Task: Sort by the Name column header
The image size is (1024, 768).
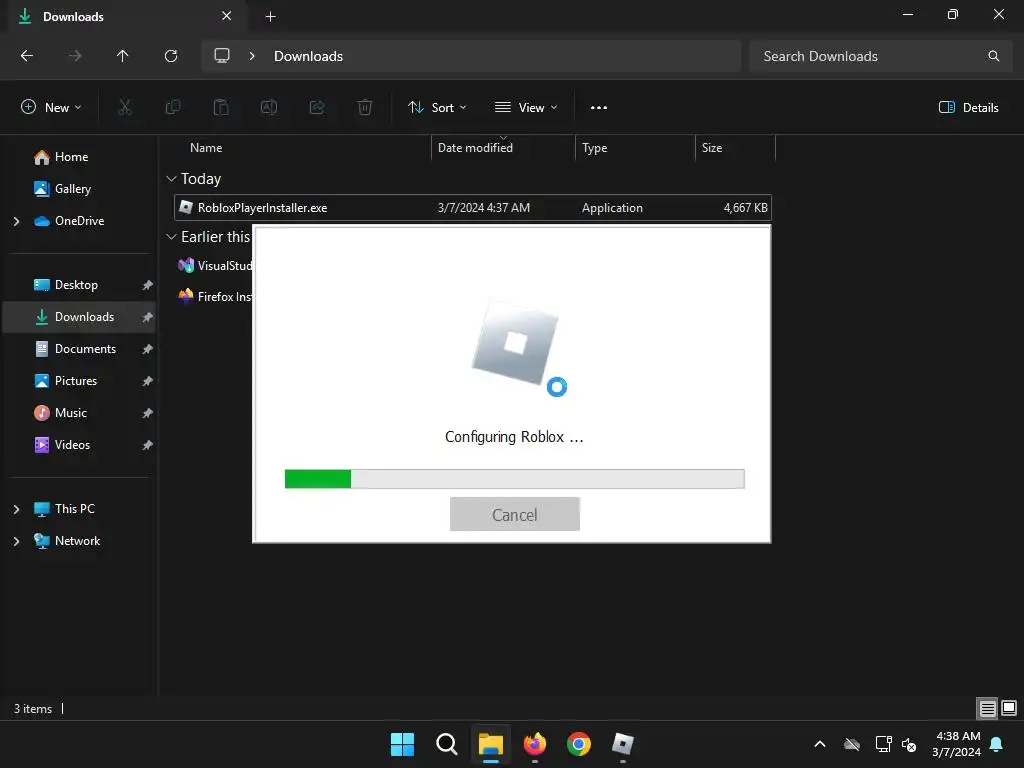Action: 206,148
